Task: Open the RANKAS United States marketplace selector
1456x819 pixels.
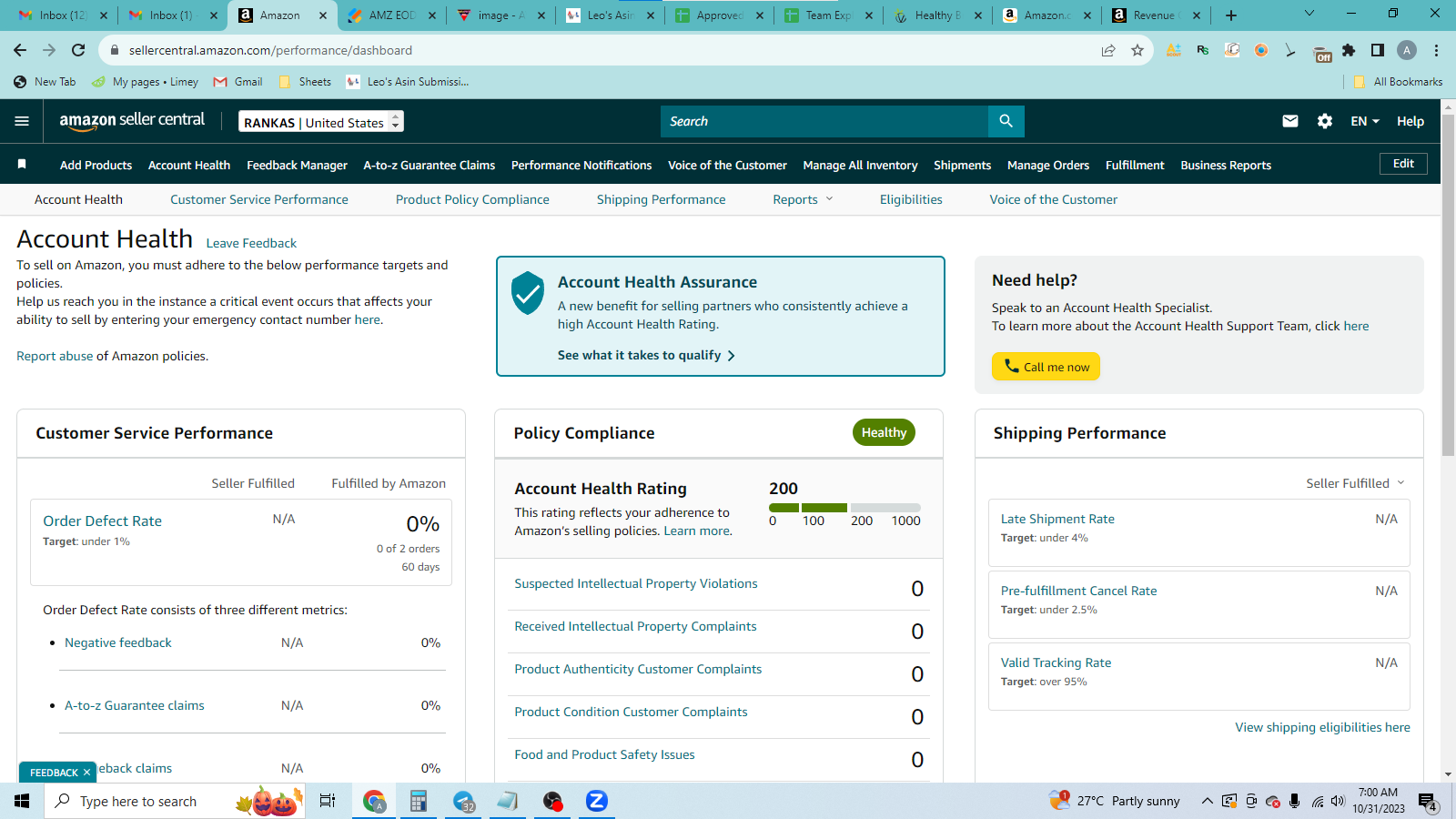Action: coord(321,121)
